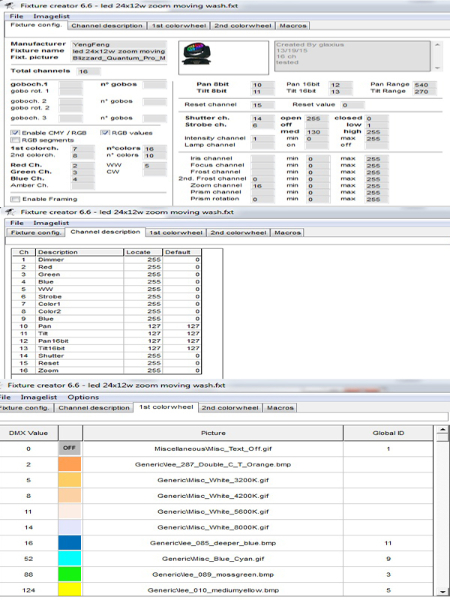Click the comment box scroll up arrow
450x600 pixels.
[x=438, y=45]
